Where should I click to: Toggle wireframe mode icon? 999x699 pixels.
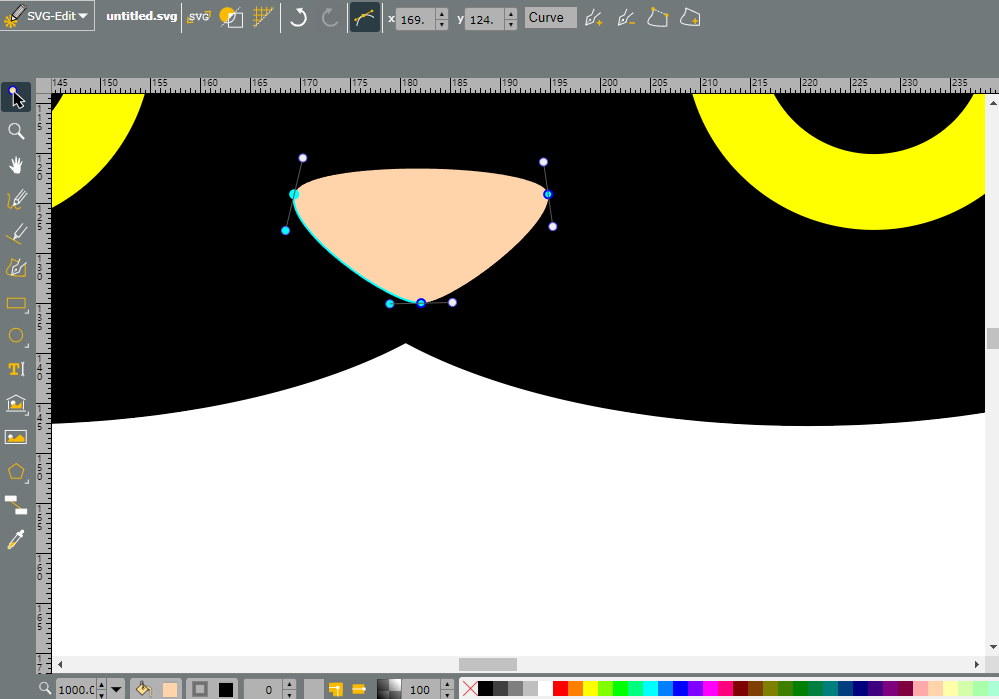(x=231, y=17)
